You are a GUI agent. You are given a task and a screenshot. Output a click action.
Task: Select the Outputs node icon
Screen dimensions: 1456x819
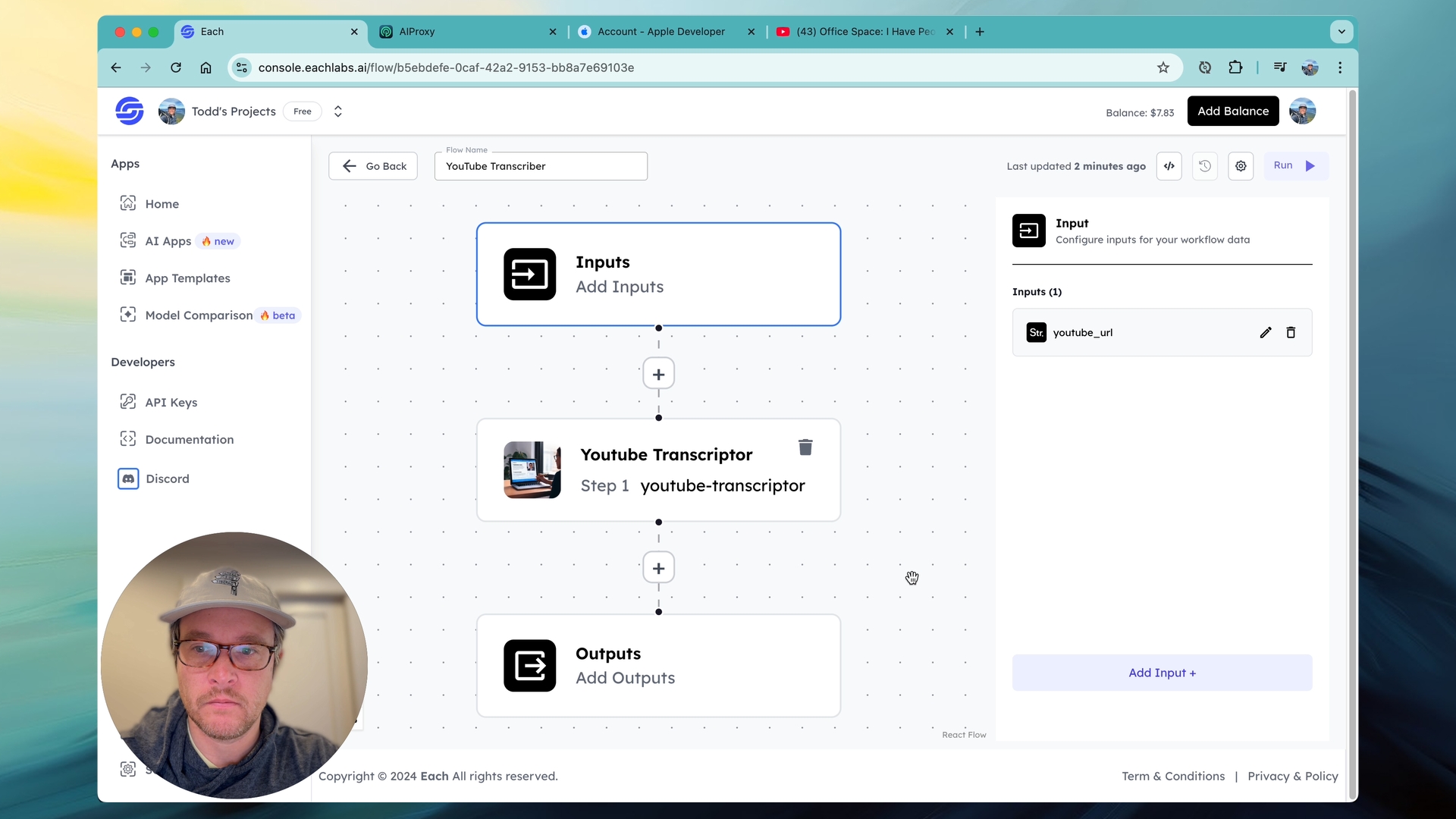529,666
